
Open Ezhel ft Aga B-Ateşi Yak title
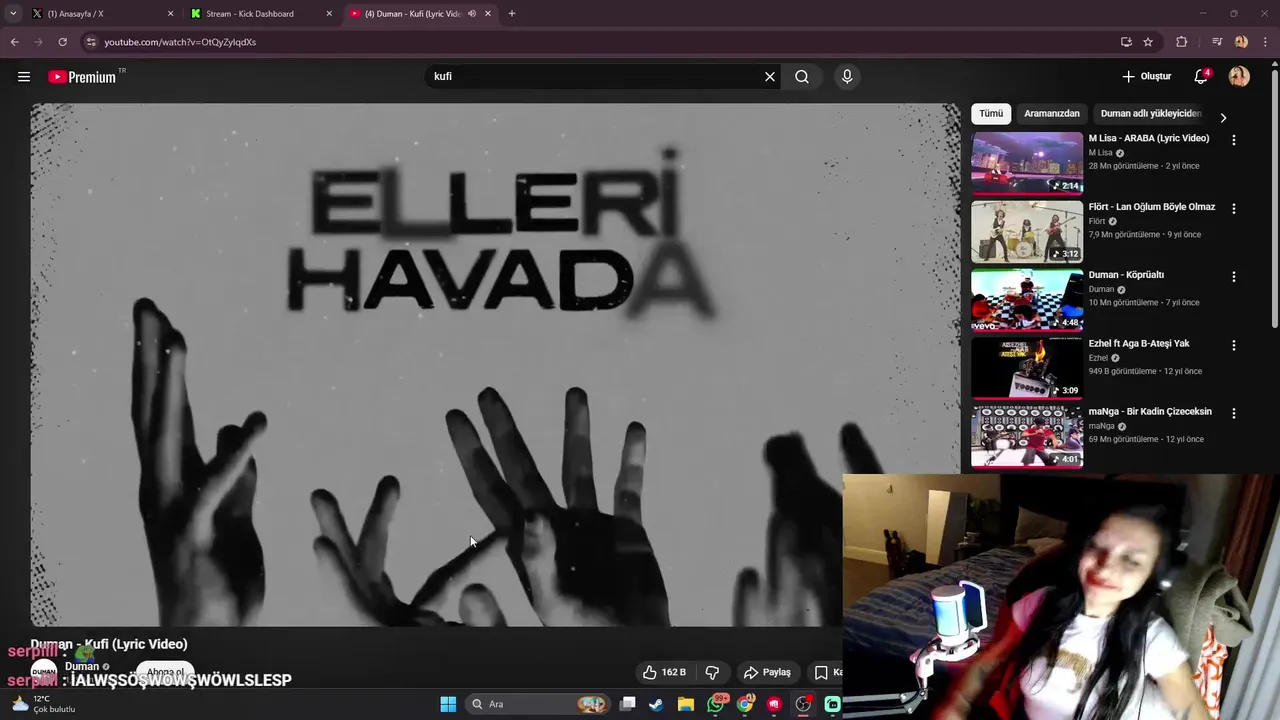click(1139, 344)
